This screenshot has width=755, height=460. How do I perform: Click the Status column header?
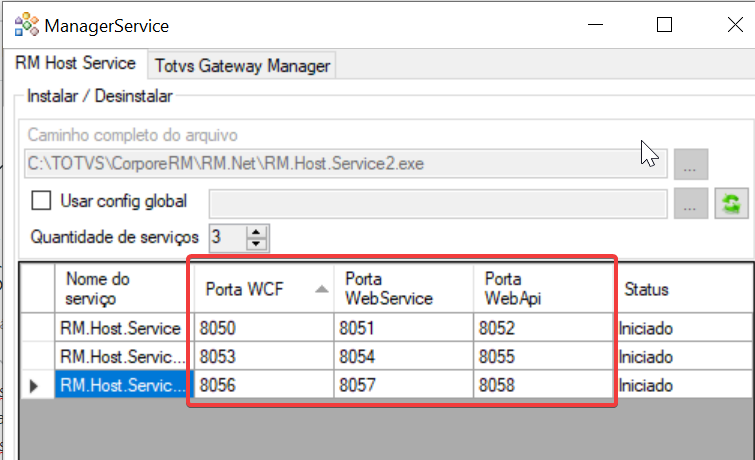point(684,289)
